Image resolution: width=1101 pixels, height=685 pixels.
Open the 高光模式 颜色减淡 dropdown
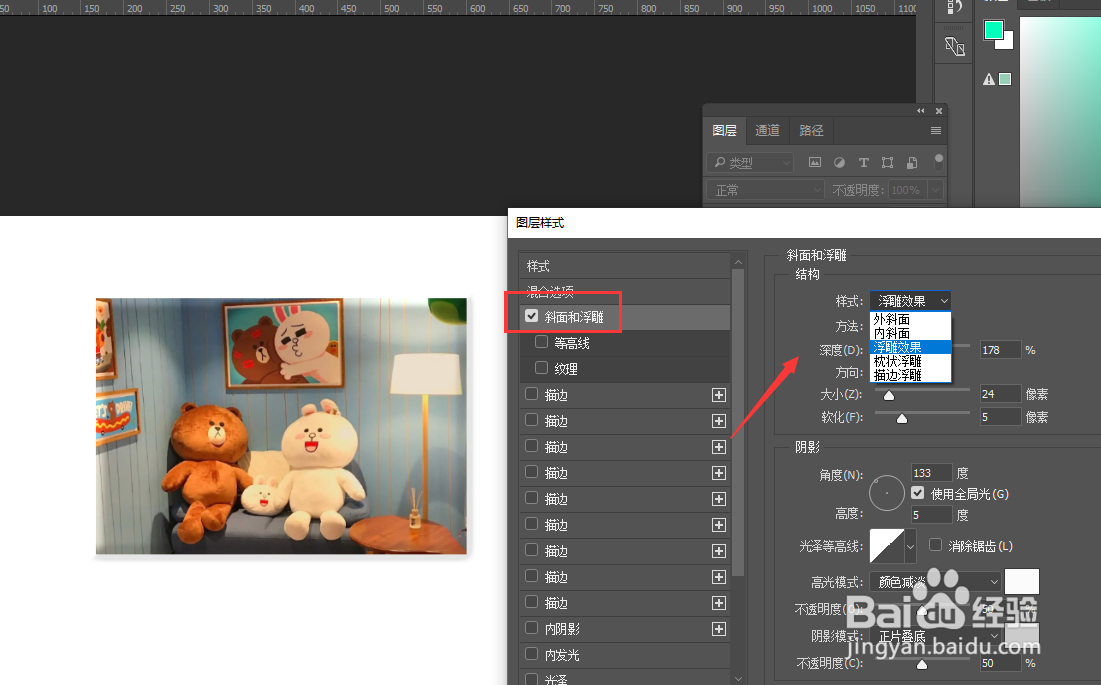pos(935,582)
